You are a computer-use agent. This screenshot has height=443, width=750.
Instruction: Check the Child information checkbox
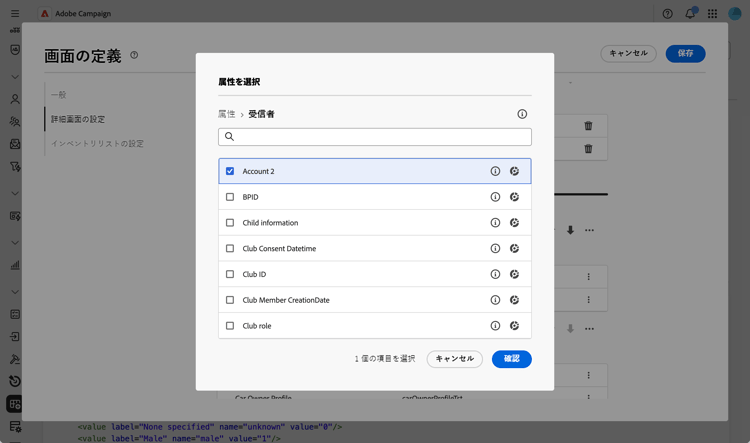pyautogui.click(x=230, y=223)
